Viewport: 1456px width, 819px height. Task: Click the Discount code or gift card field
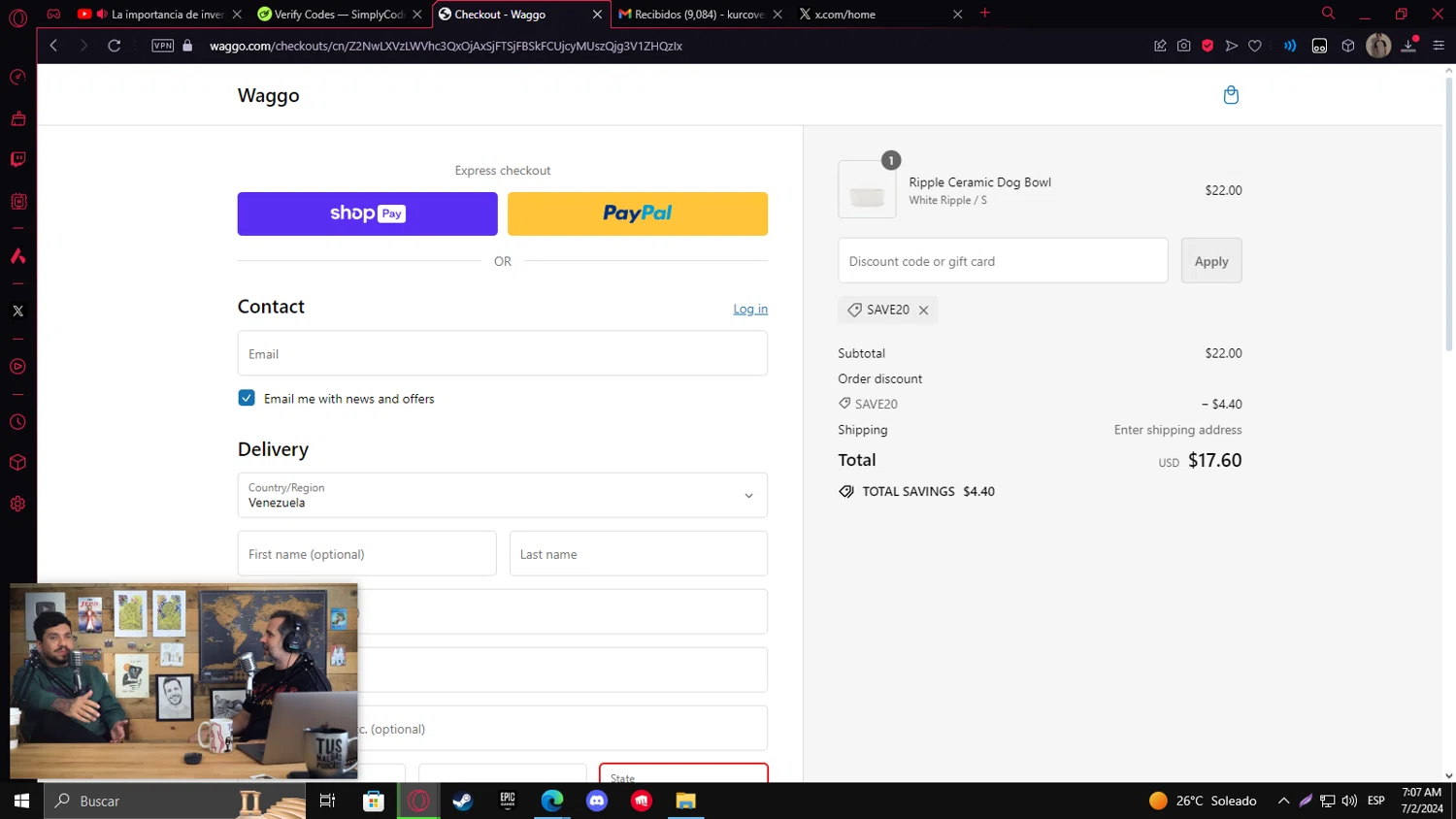1003,260
